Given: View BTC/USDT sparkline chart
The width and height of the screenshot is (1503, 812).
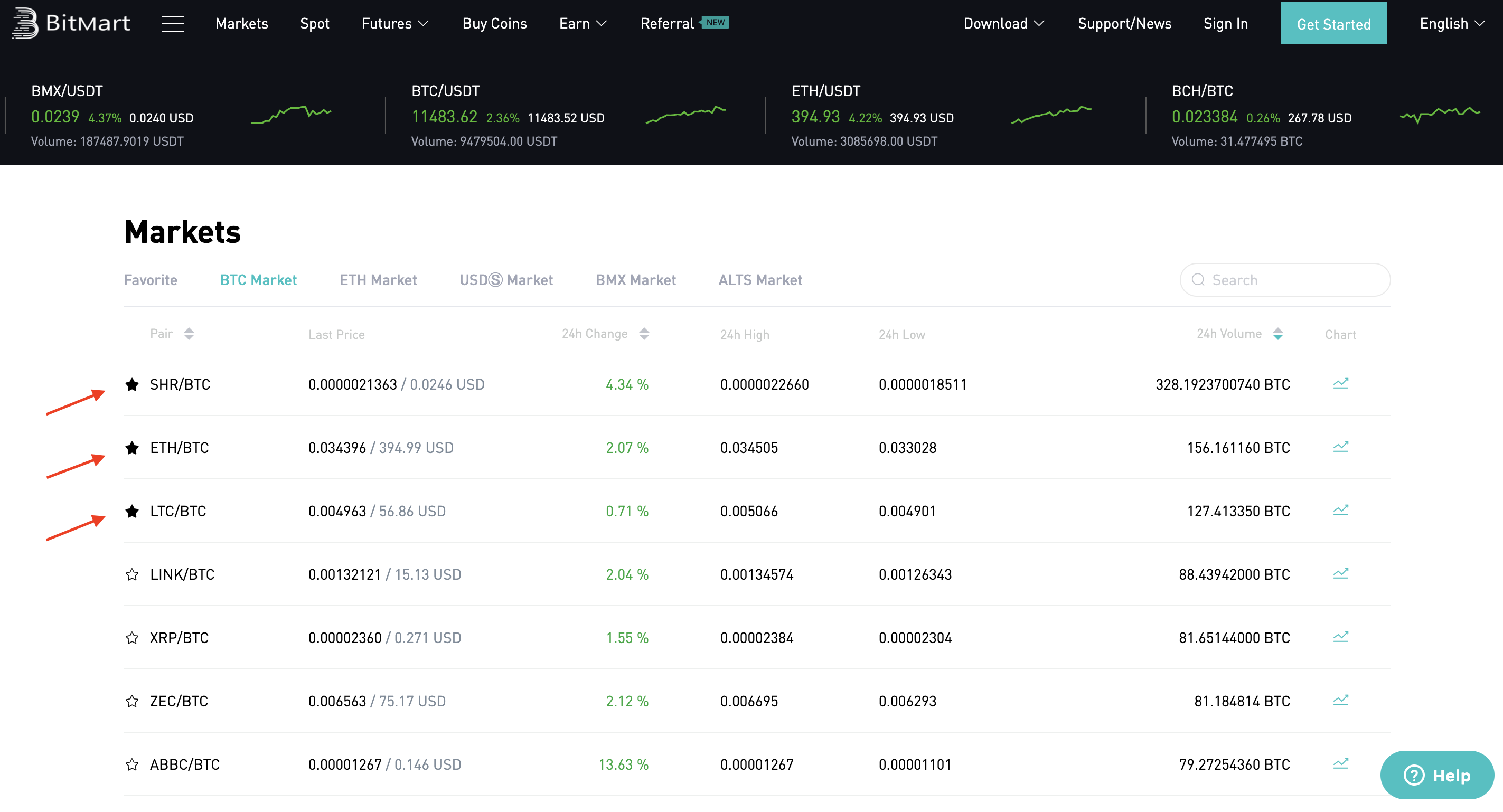Looking at the screenshot, I should 685,115.
